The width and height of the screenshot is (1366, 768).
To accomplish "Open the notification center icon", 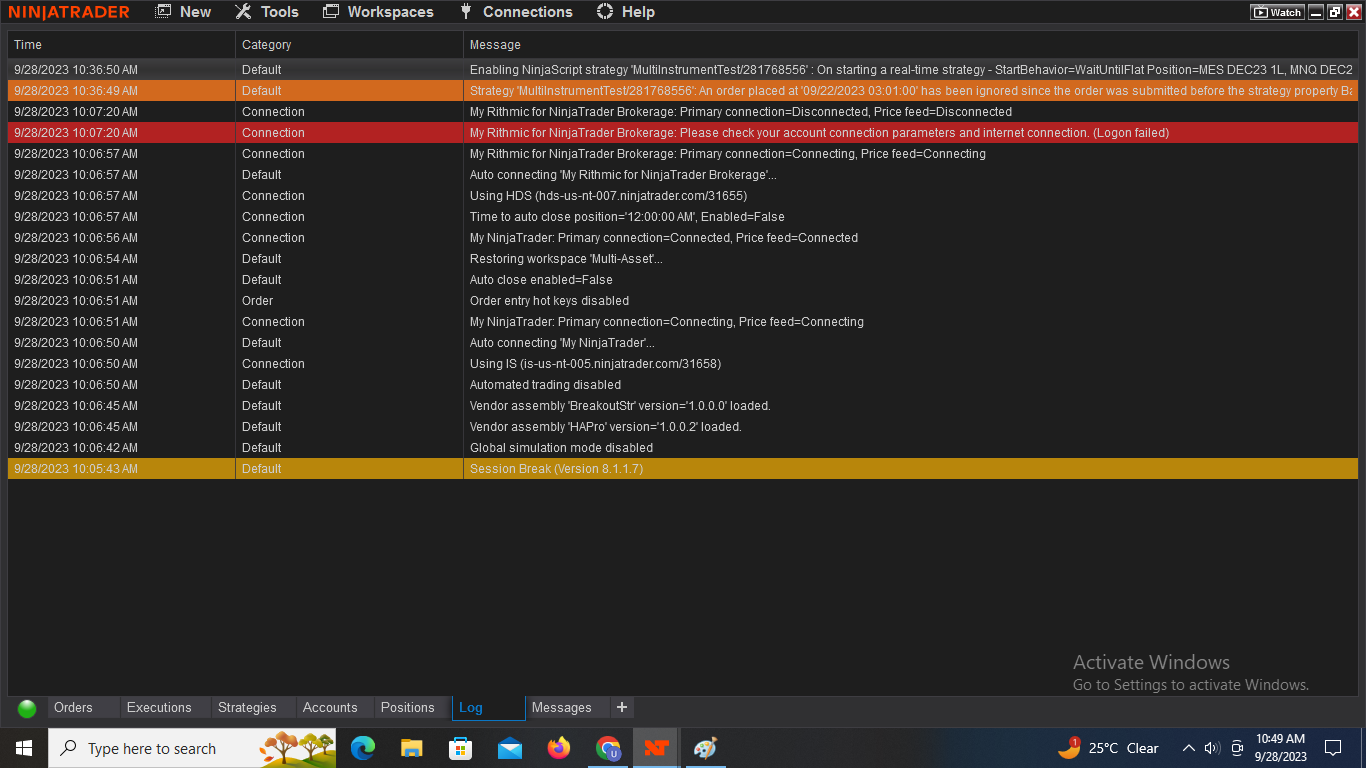I will pyautogui.click(x=1333, y=748).
